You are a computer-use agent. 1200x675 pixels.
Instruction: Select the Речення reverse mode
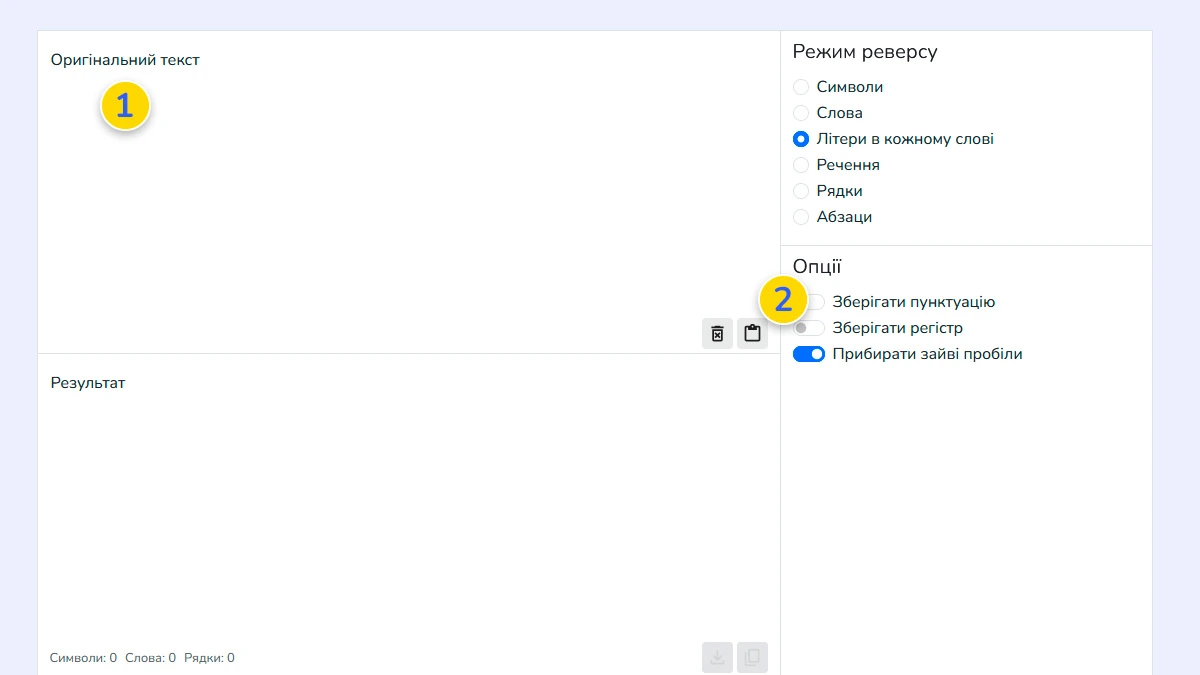pos(801,165)
